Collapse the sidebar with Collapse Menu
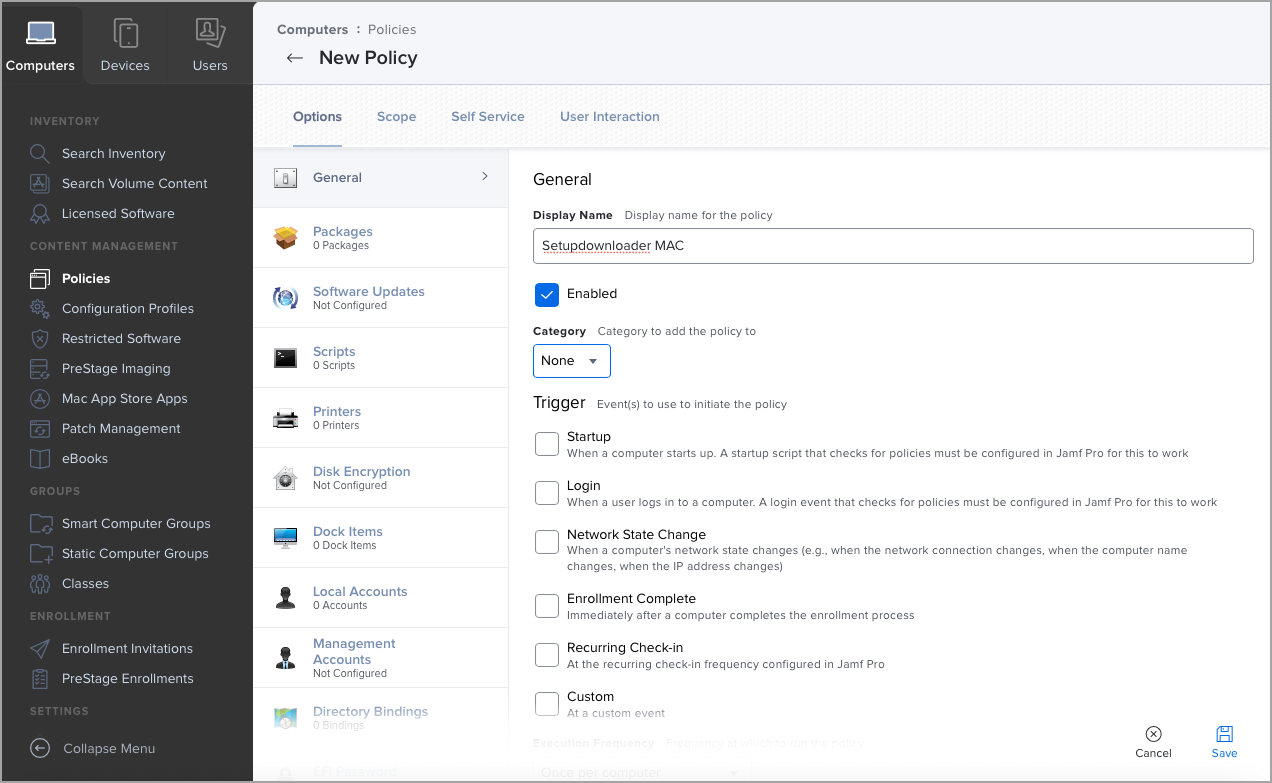1272x783 pixels. coord(40,748)
